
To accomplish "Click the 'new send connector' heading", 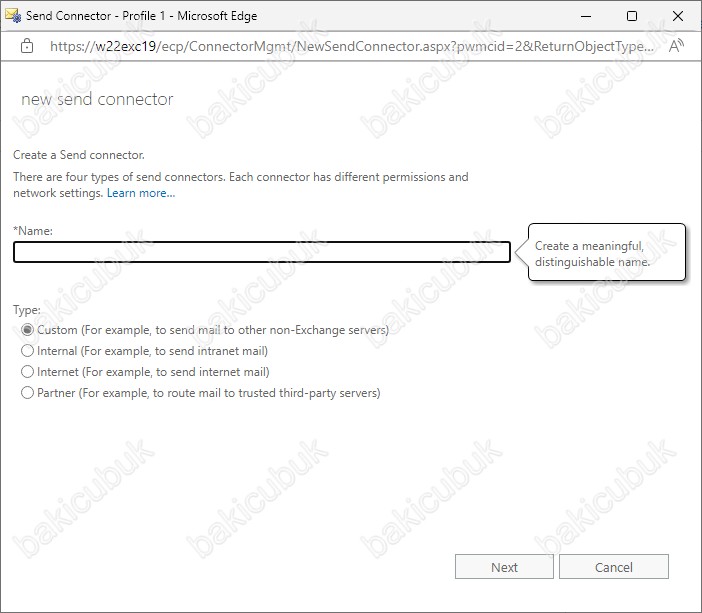I will click(97, 99).
